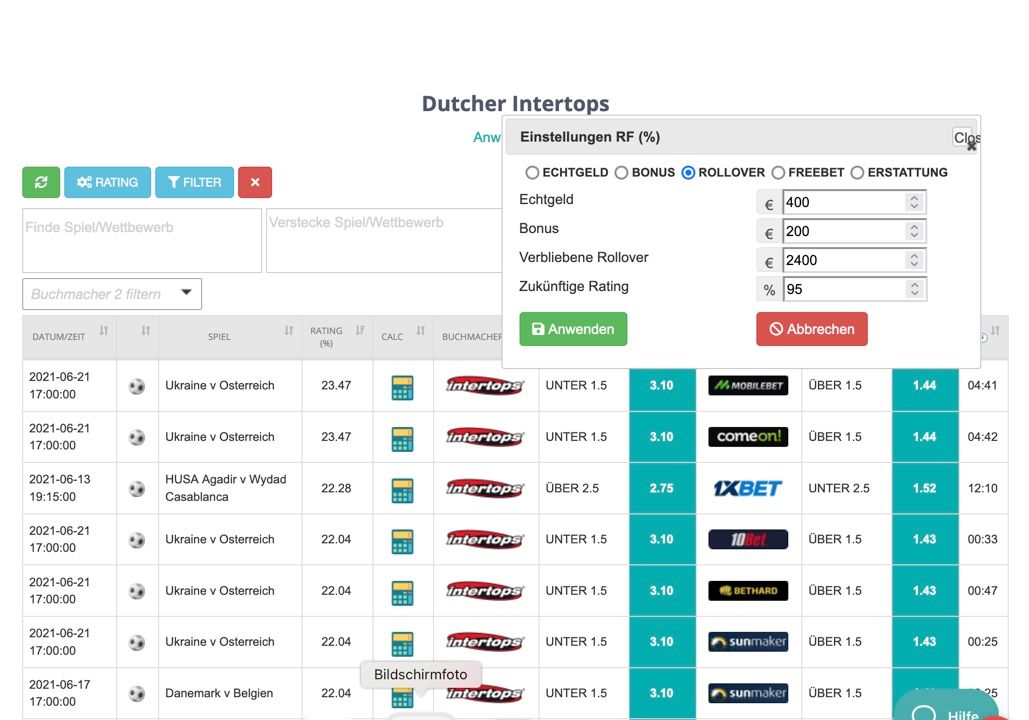1029x720 pixels.
Task: Sort by the SPIEL column
Action: [289, 331]
